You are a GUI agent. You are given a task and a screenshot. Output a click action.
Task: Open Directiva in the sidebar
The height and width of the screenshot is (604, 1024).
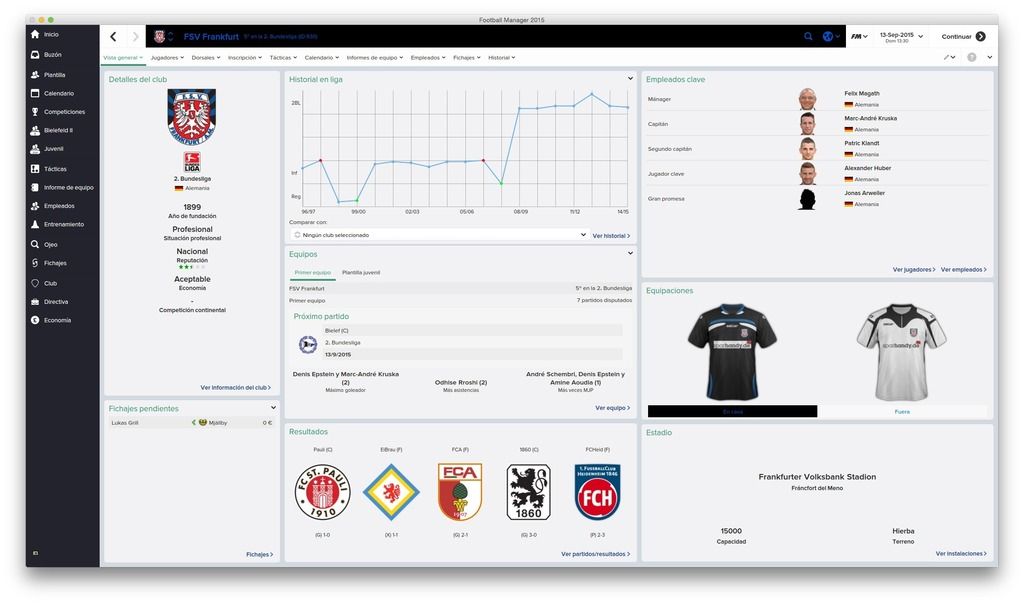click(x=50, y=302)
